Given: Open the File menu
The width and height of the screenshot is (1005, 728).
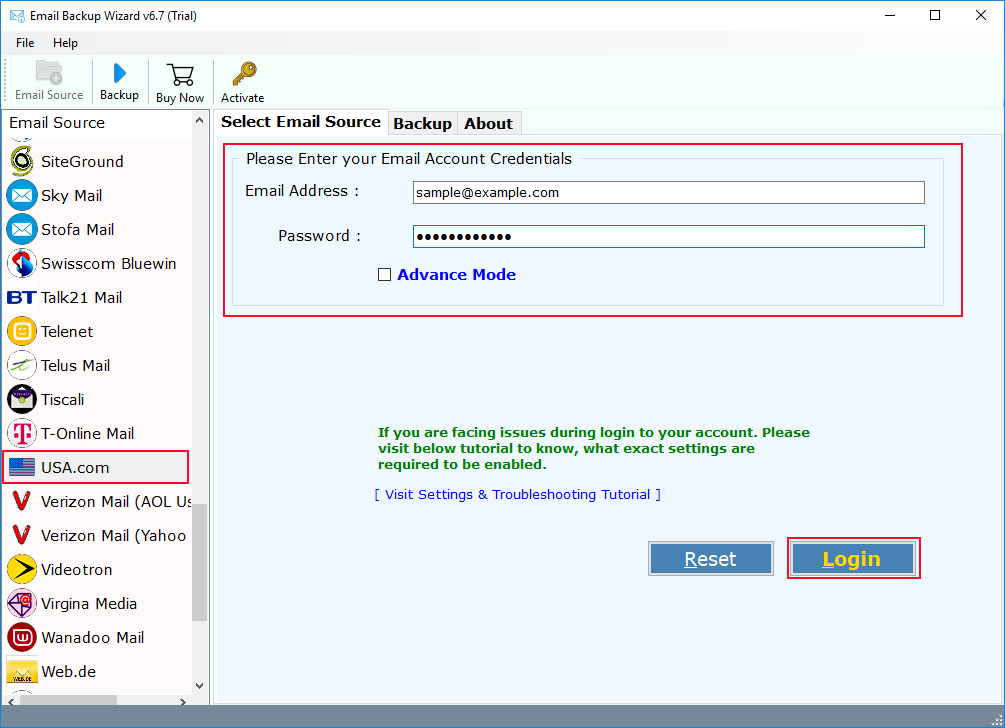Looking at the screenshot, I should pyautogui.click(x=25, y=43).
